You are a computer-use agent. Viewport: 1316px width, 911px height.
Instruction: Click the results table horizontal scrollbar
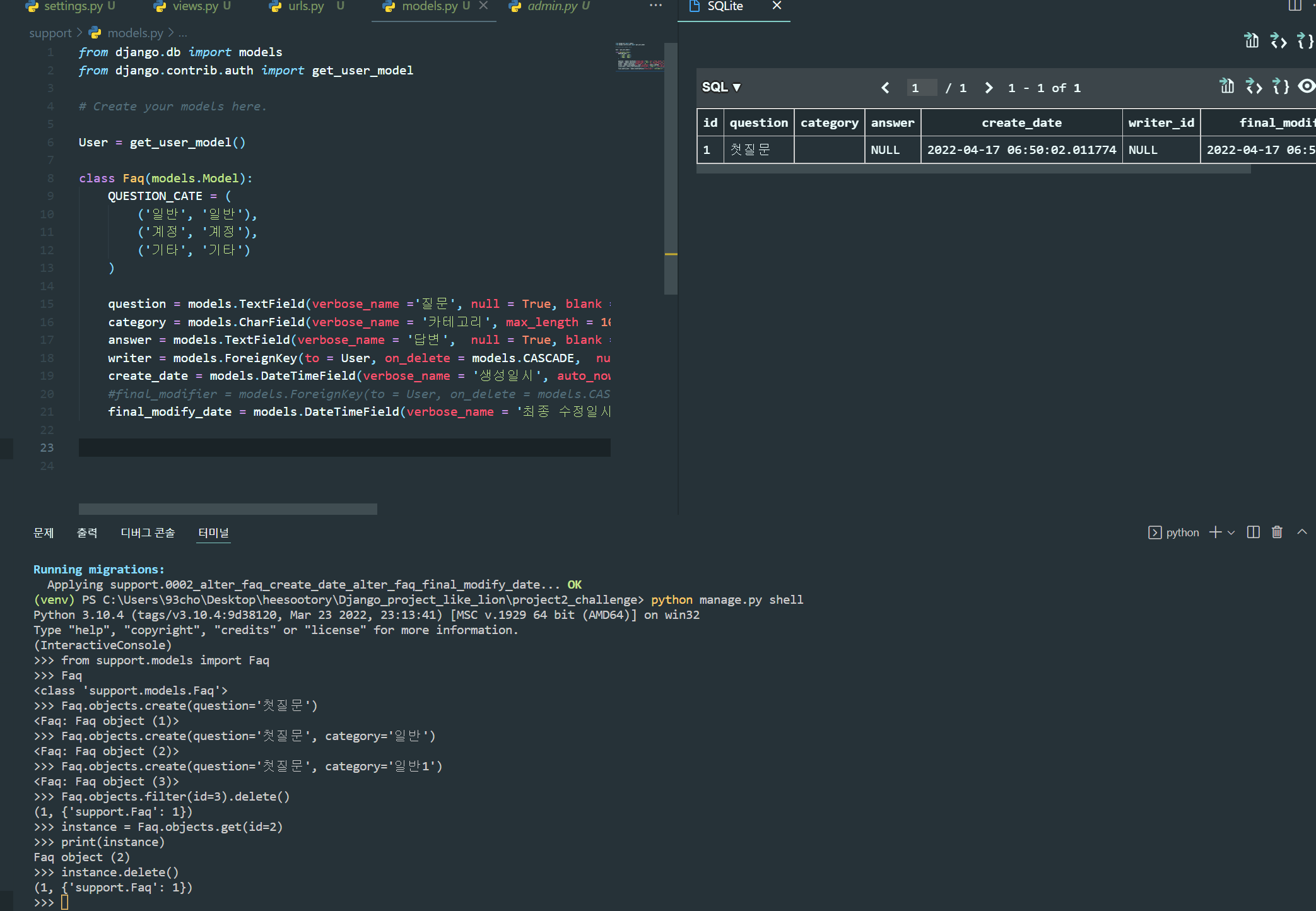[974, 169]
